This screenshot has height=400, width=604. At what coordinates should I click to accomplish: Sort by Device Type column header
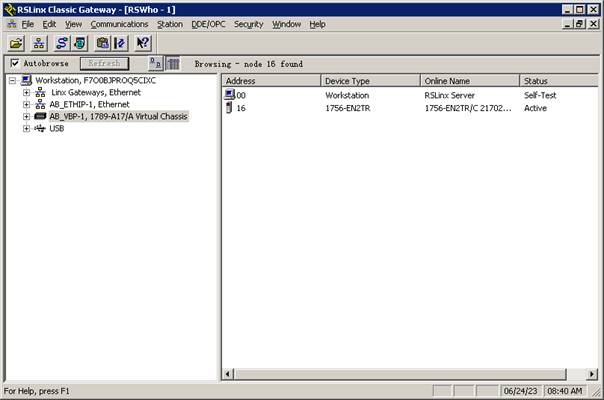tap(371, 81)
